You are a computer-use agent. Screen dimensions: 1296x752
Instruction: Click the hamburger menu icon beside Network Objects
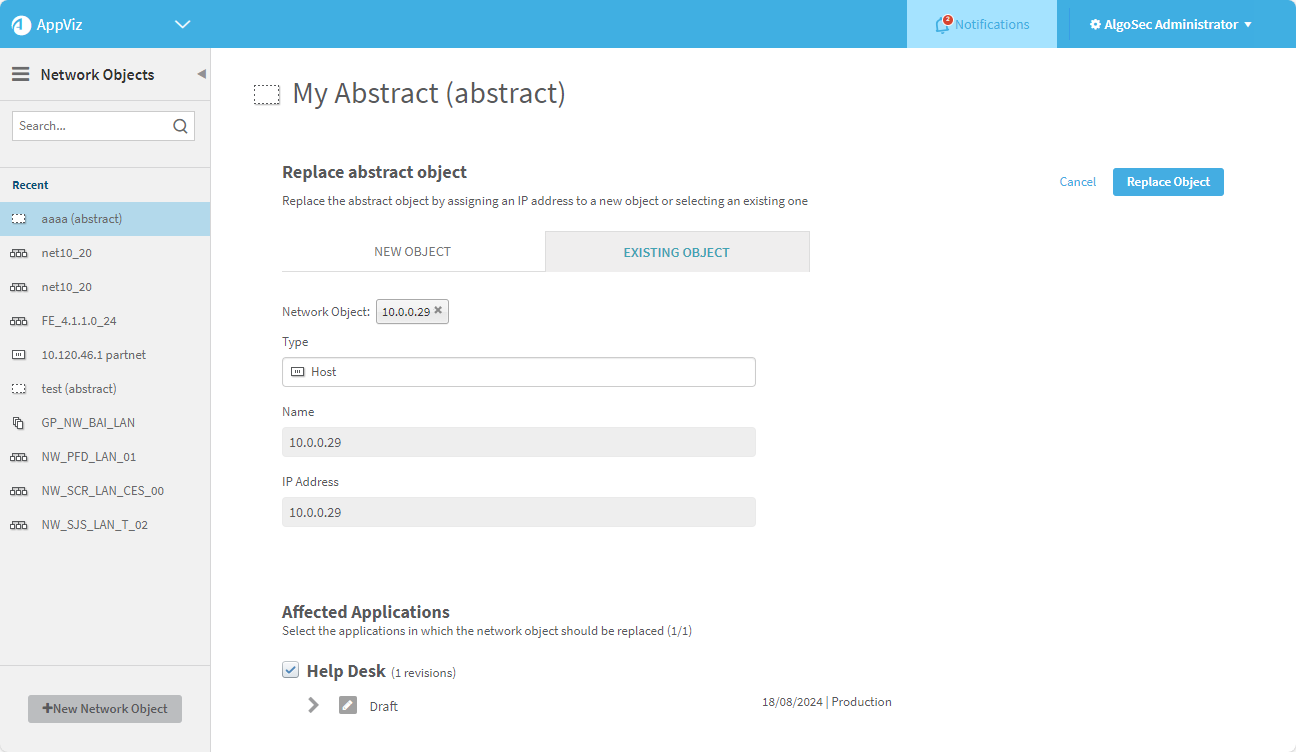20,74
